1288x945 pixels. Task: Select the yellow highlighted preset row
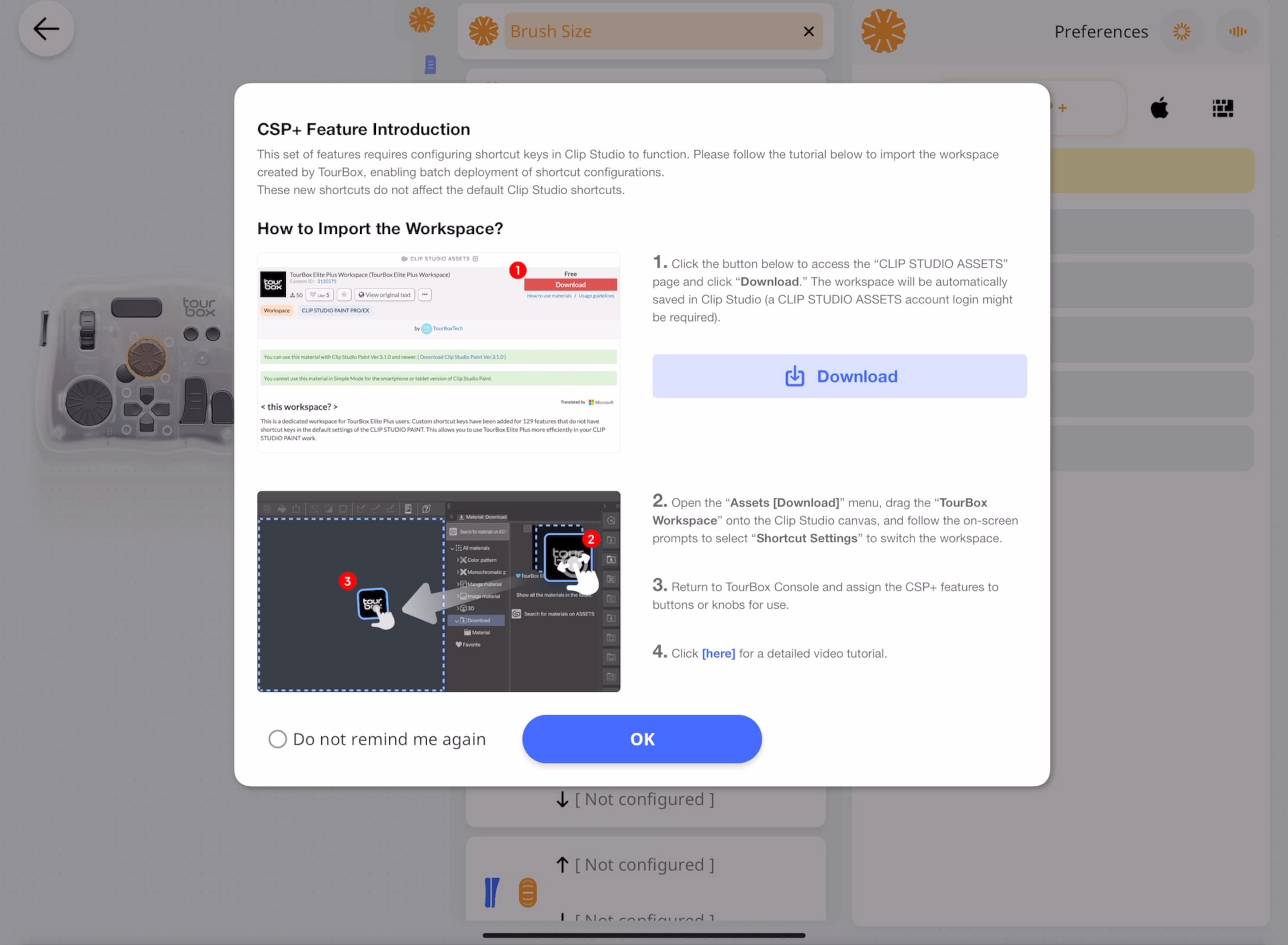(1152, 171)
